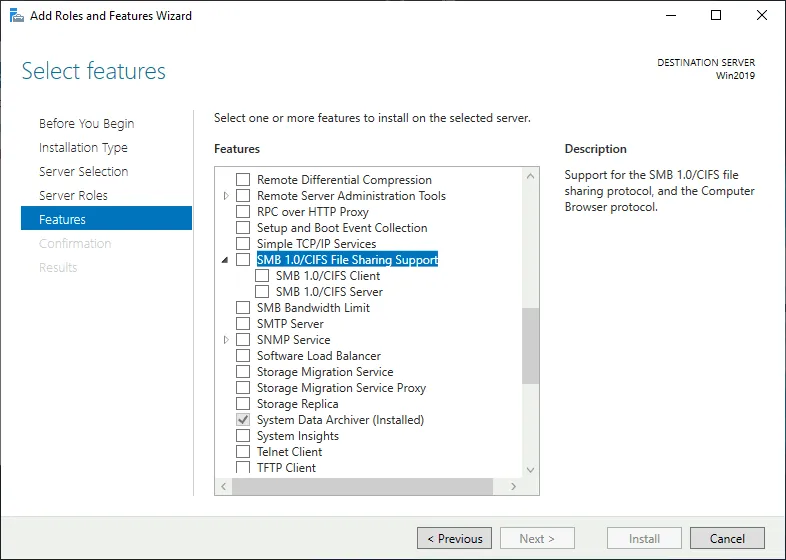
Task: Go to the Server Roles step
Action: [73, 196]
